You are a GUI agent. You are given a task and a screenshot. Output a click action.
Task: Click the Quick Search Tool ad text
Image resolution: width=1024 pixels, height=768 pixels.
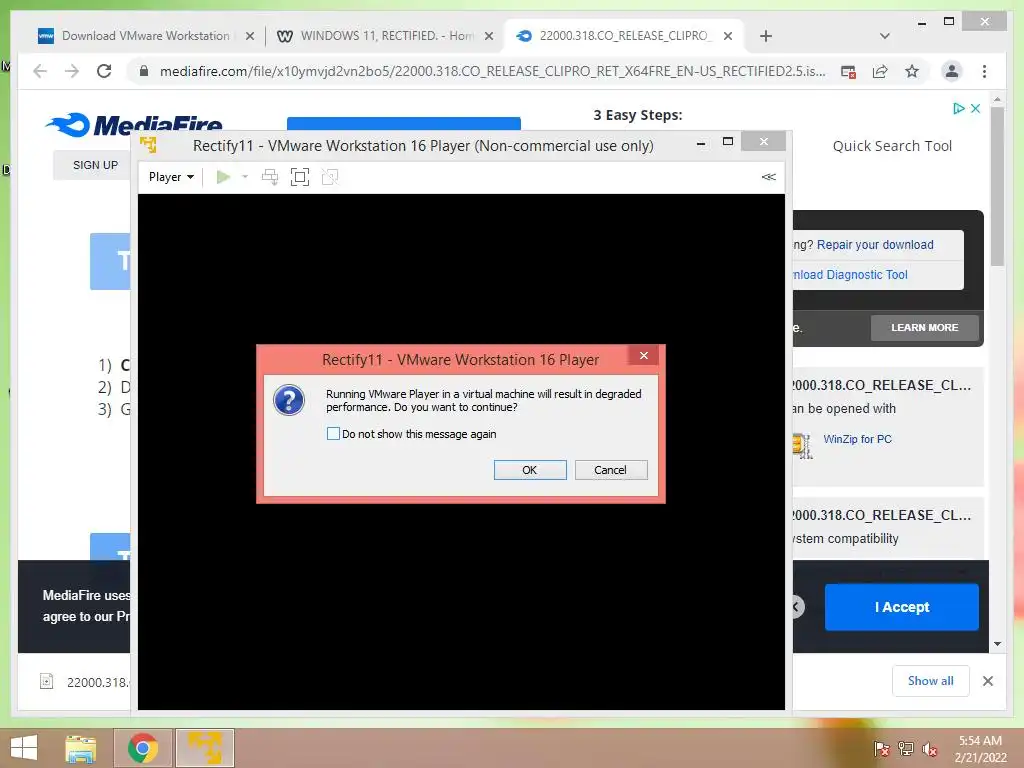892,146
